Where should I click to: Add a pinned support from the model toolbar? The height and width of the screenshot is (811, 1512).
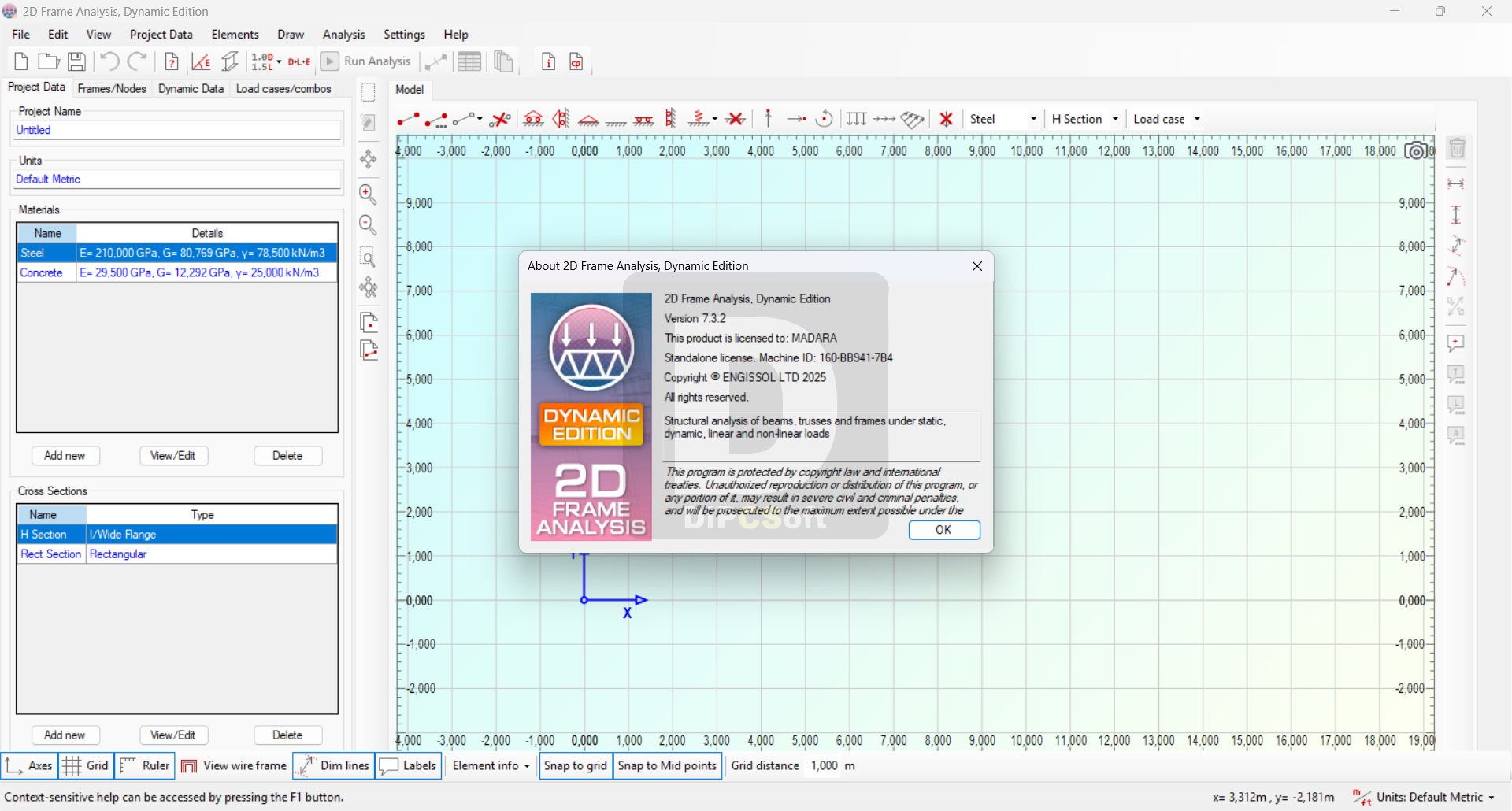[588, 119]
